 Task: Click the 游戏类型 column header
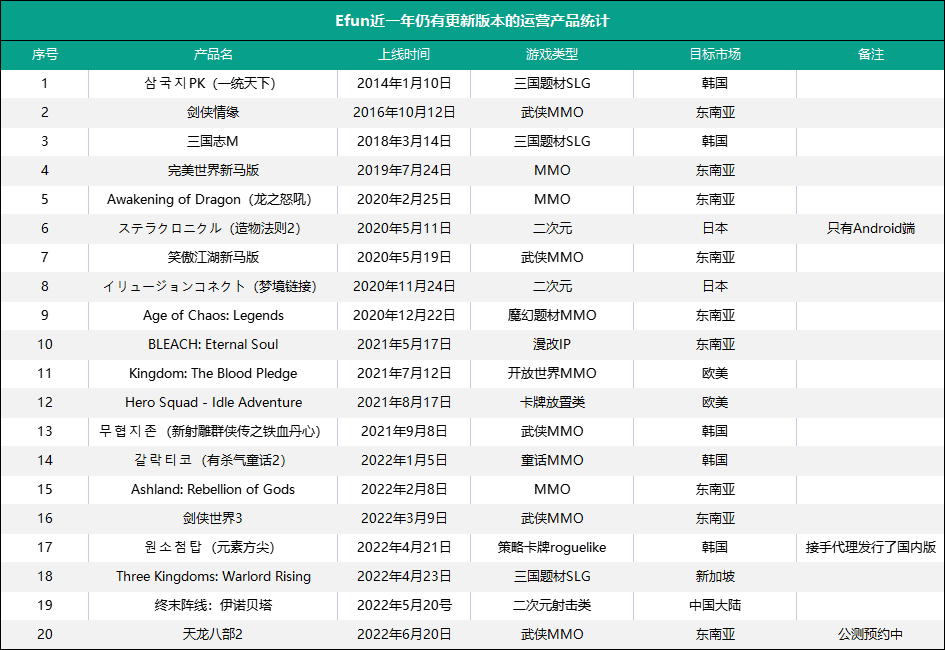pos(551,54)
